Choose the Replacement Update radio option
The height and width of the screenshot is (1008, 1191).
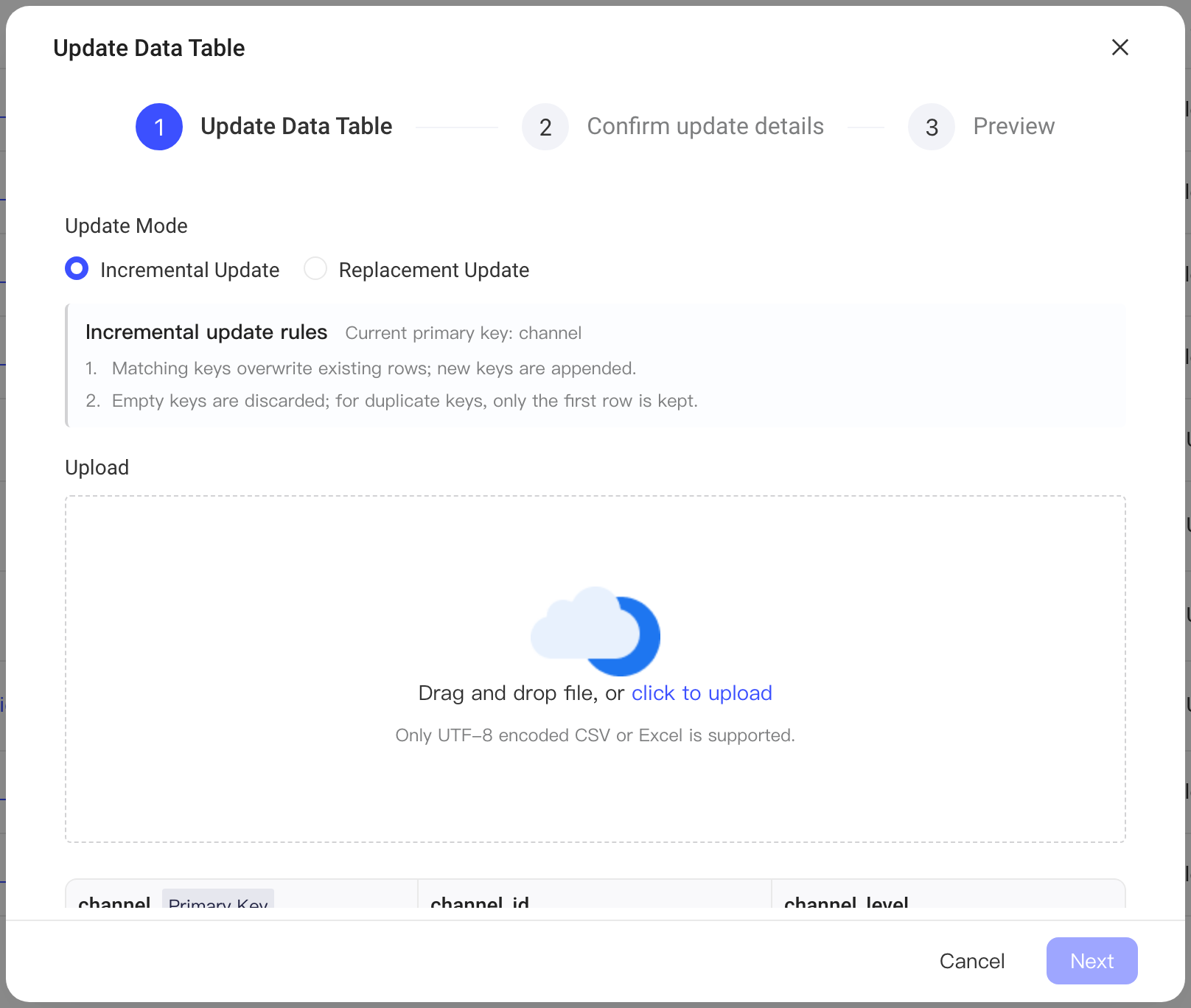(x=315, y=269)
